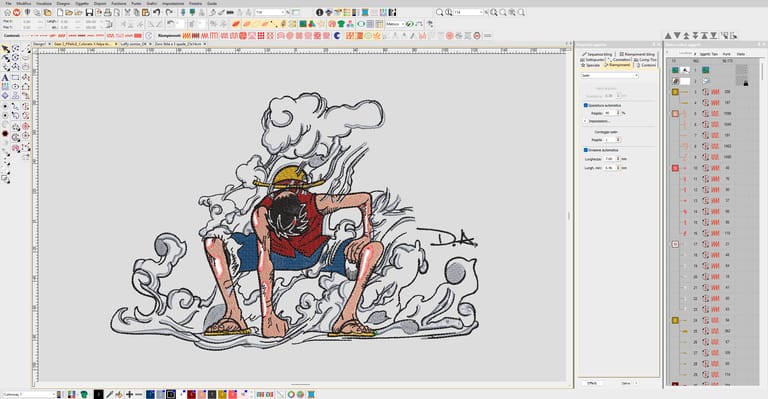Toggle the Divisione automatica checkbox
The width and height of the screenshot is (768, 399).
click(586, 150)
